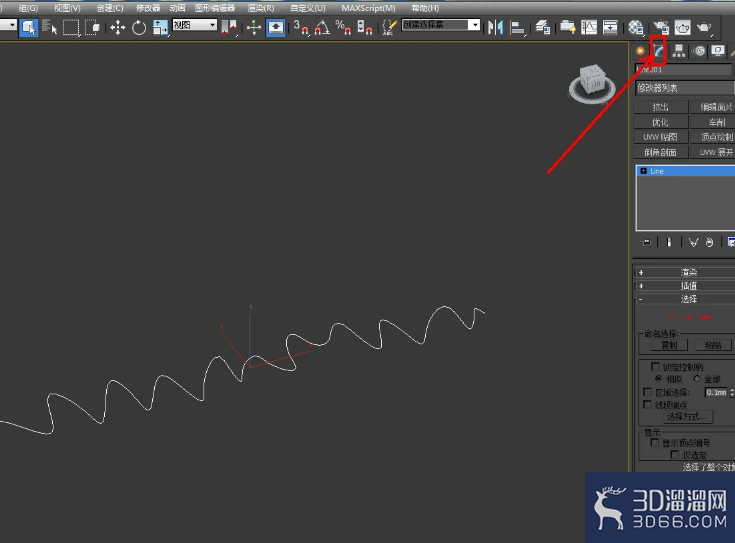Viewport: 735px width, 543px height.
Task: Open the named selection sets dropdown
Action: tap(441, 25)
